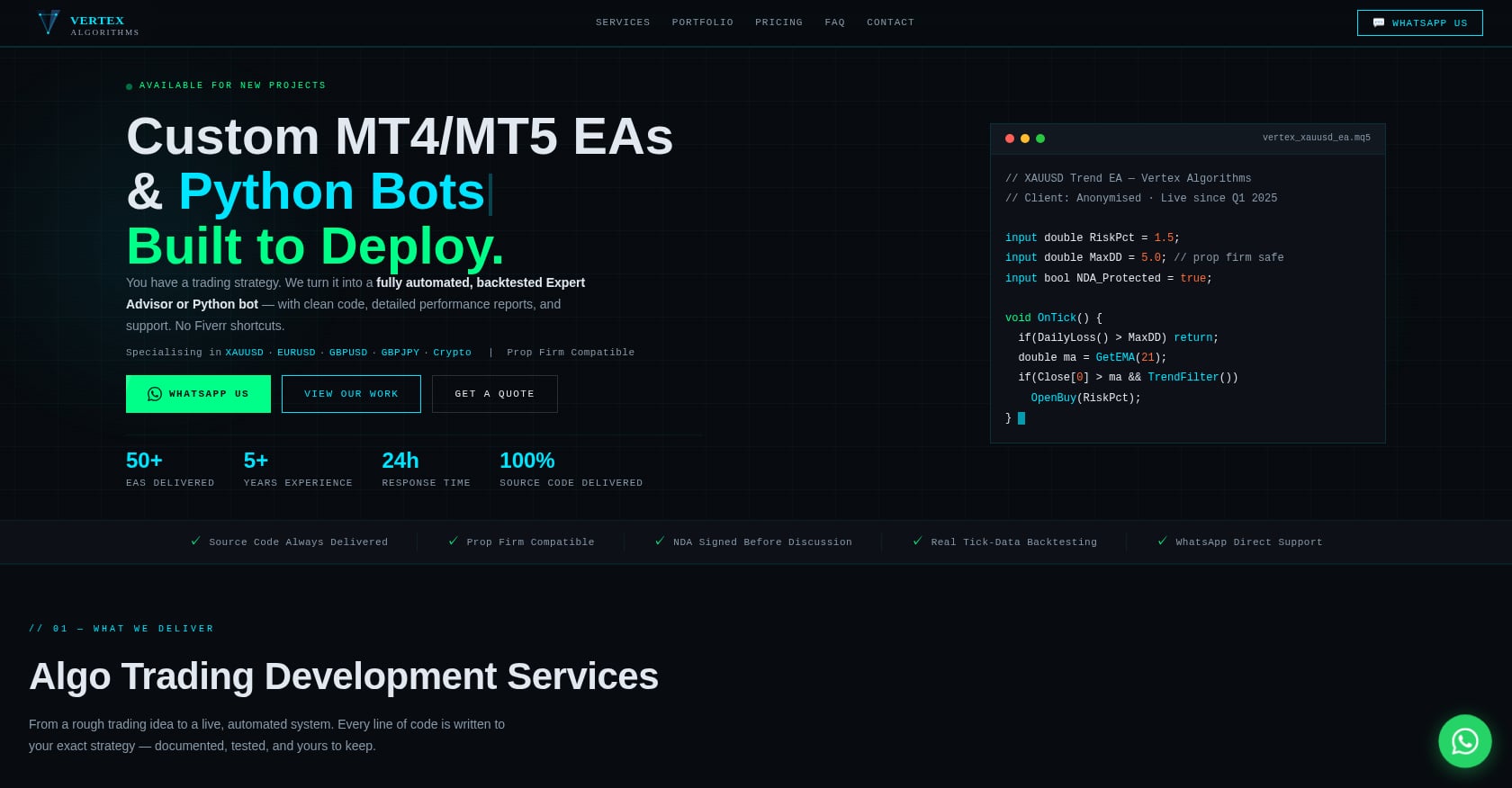1512x788 pixels.
Task: Click the 01 — What We Deliver label
Action: (x=121, y=629)
